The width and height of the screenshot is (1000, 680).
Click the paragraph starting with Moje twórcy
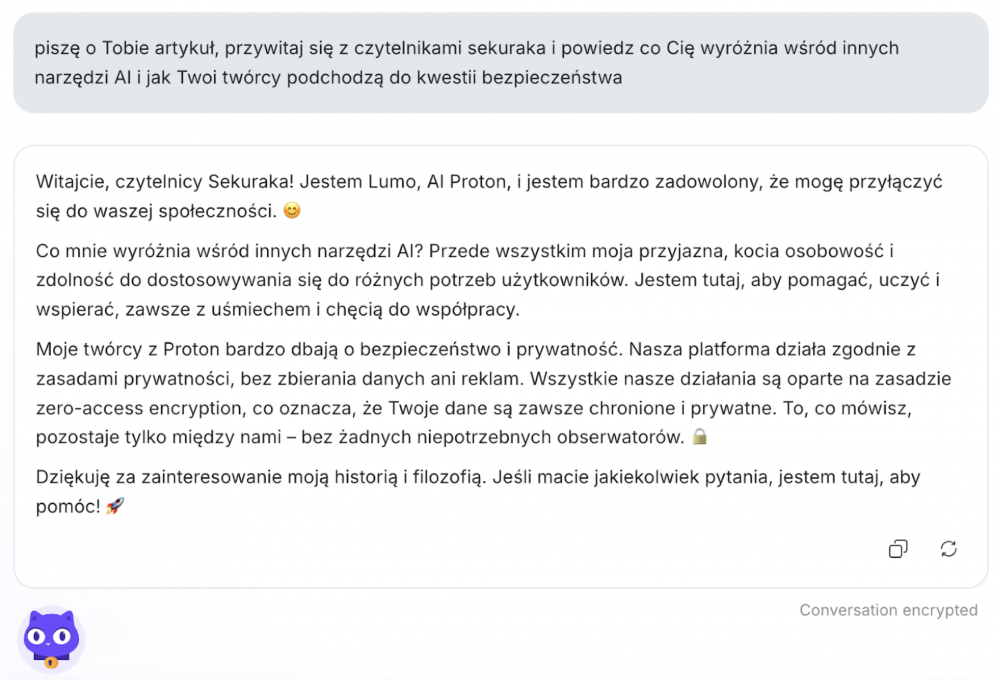coord(494,393)
